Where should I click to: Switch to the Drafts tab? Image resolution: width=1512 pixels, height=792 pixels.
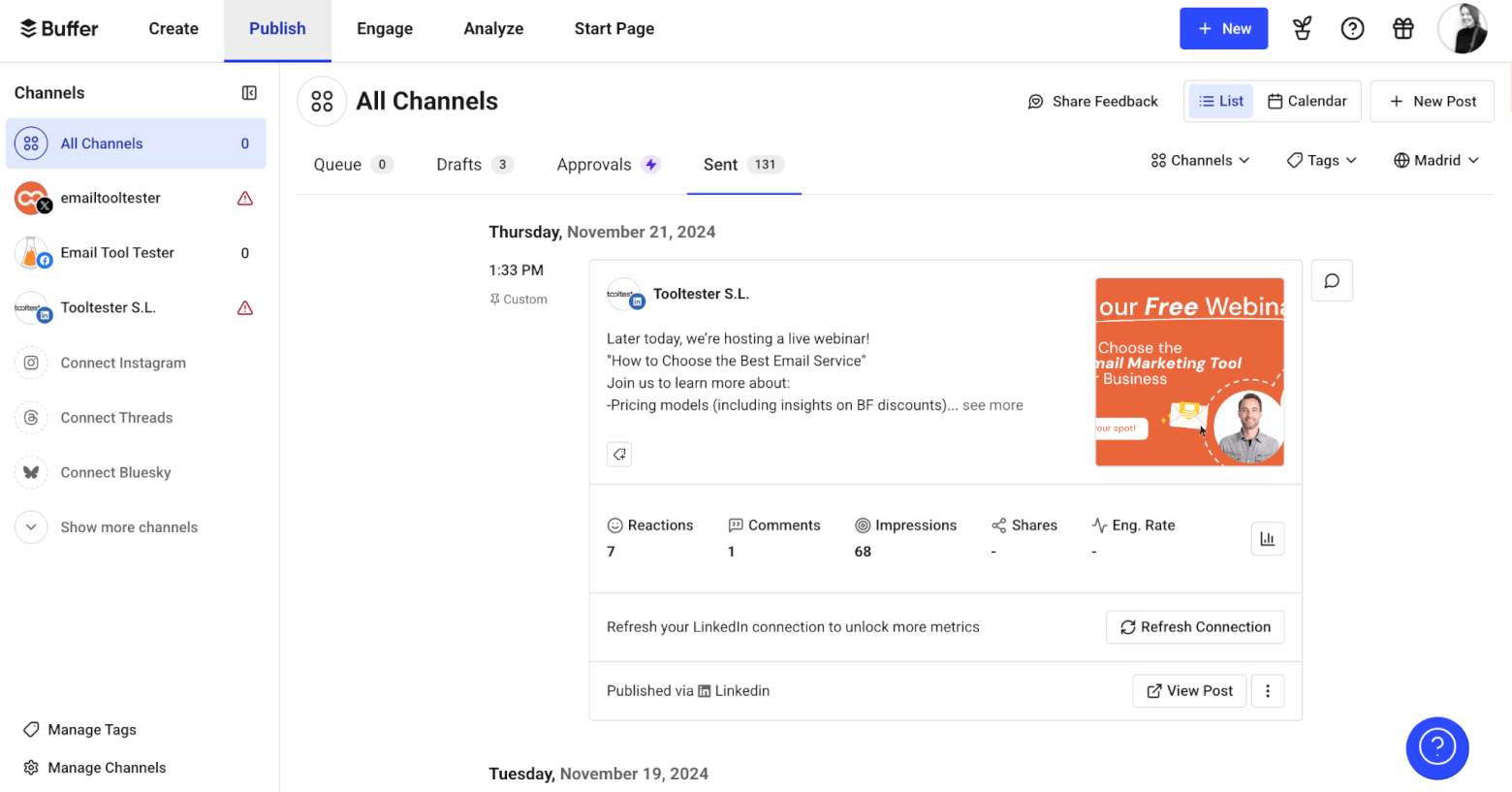(x=458, y=164)
